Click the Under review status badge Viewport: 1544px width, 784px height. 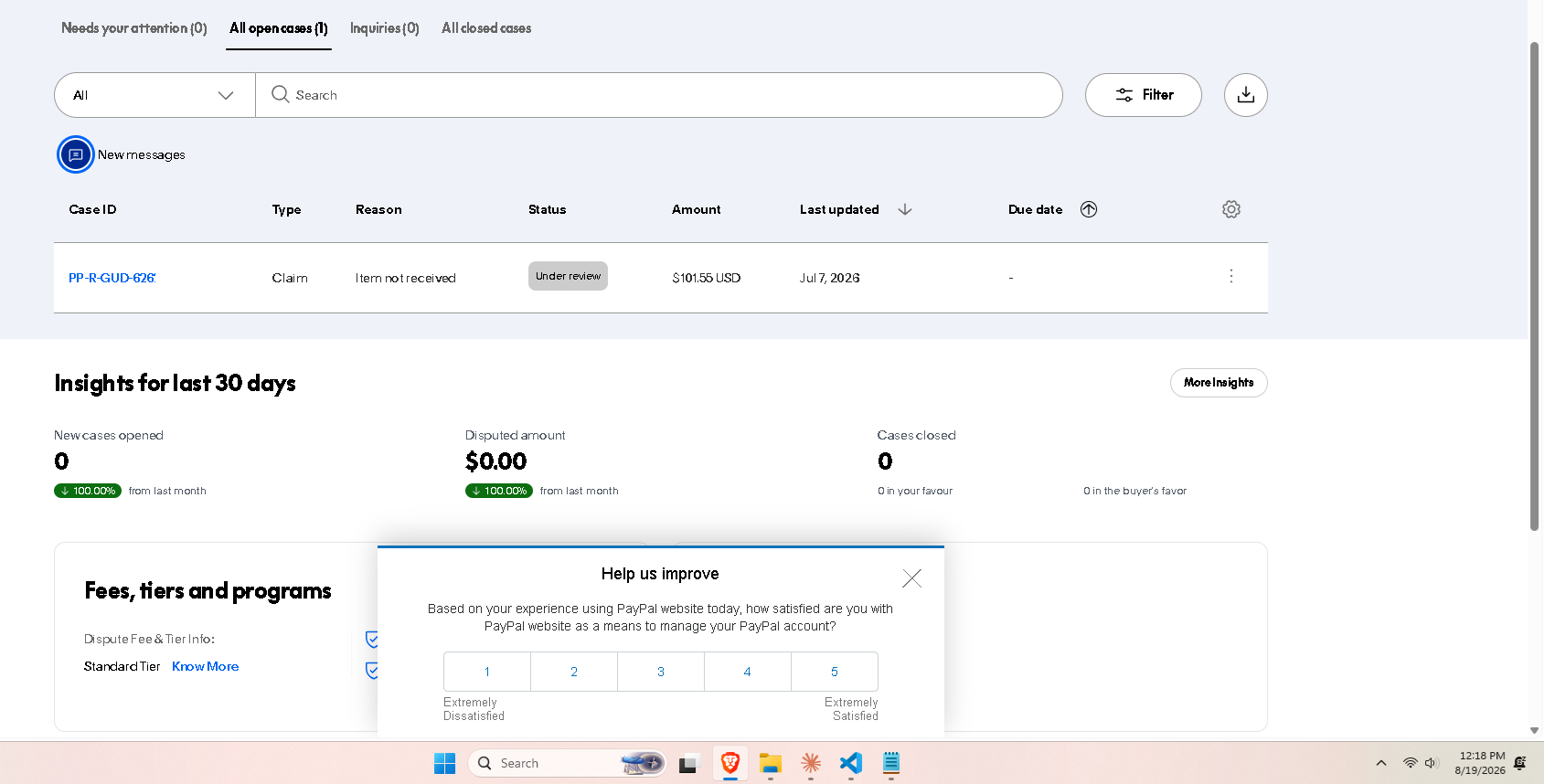(x=568, y=276)
